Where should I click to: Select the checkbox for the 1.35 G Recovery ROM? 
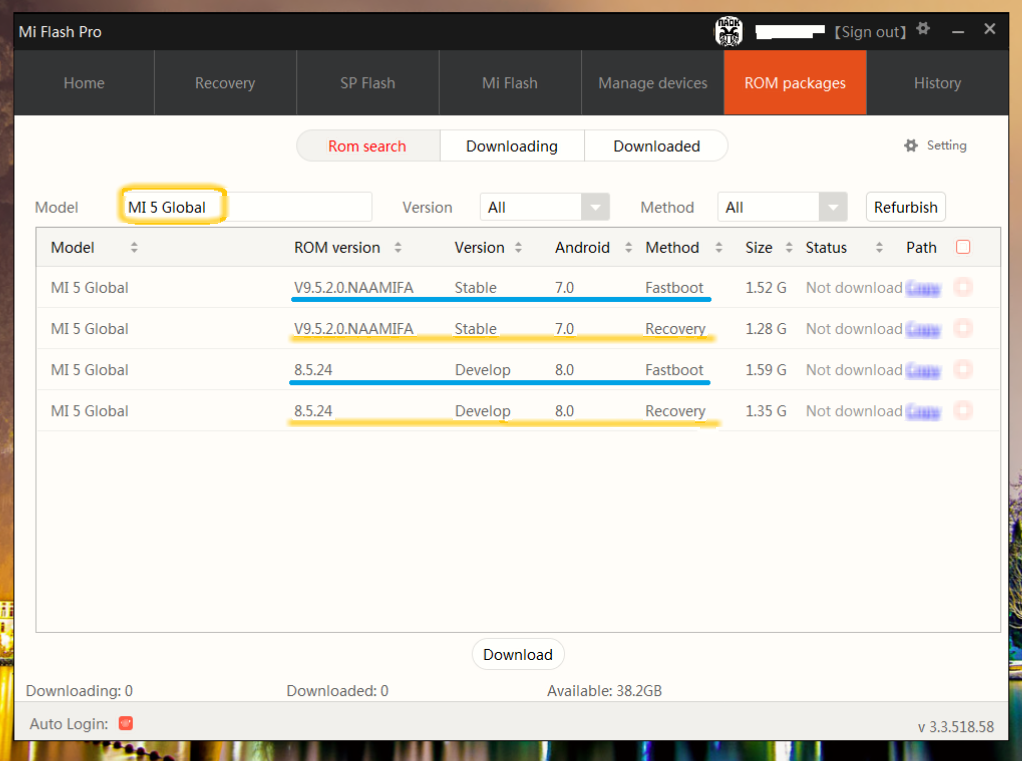coord(963,411)
